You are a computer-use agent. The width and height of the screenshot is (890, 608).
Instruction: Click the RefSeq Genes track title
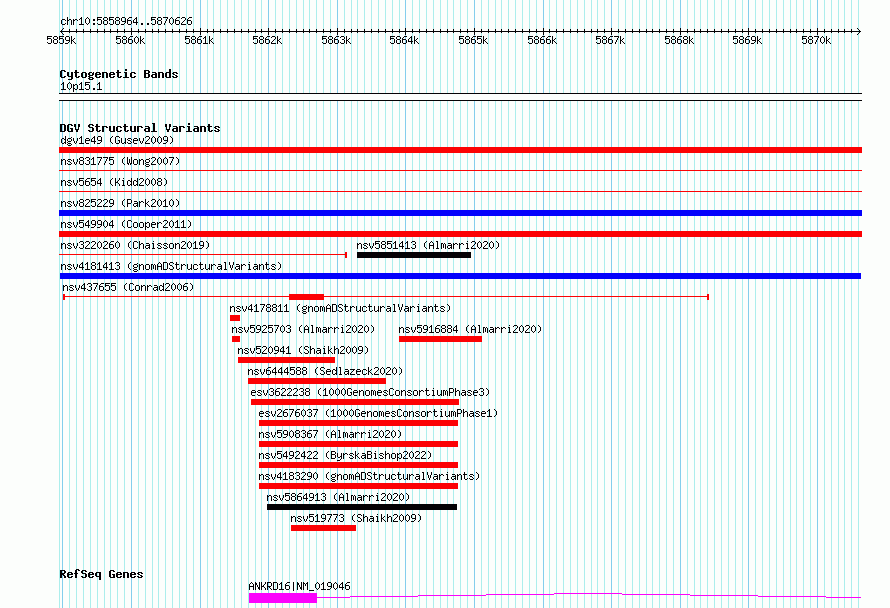(x=101, y=574)
